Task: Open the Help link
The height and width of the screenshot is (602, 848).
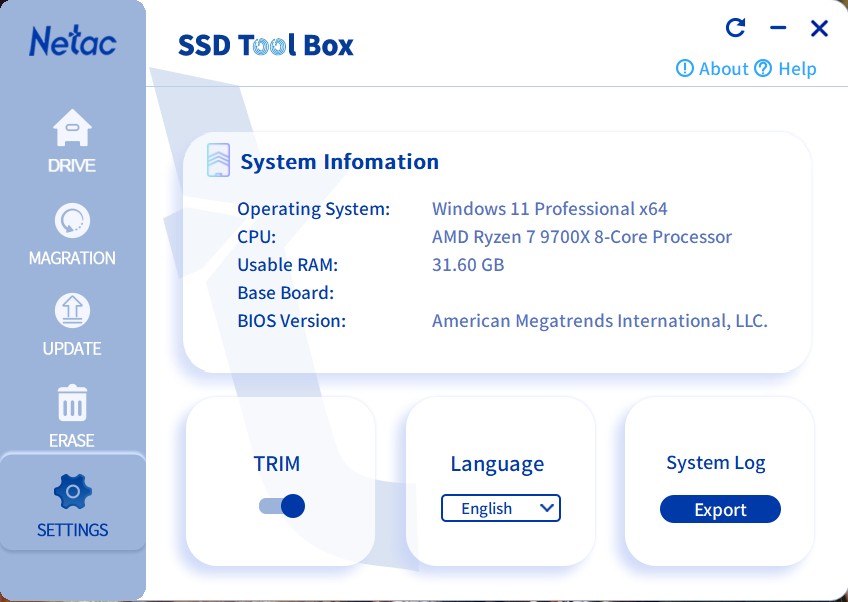Action: click(797, 69)
